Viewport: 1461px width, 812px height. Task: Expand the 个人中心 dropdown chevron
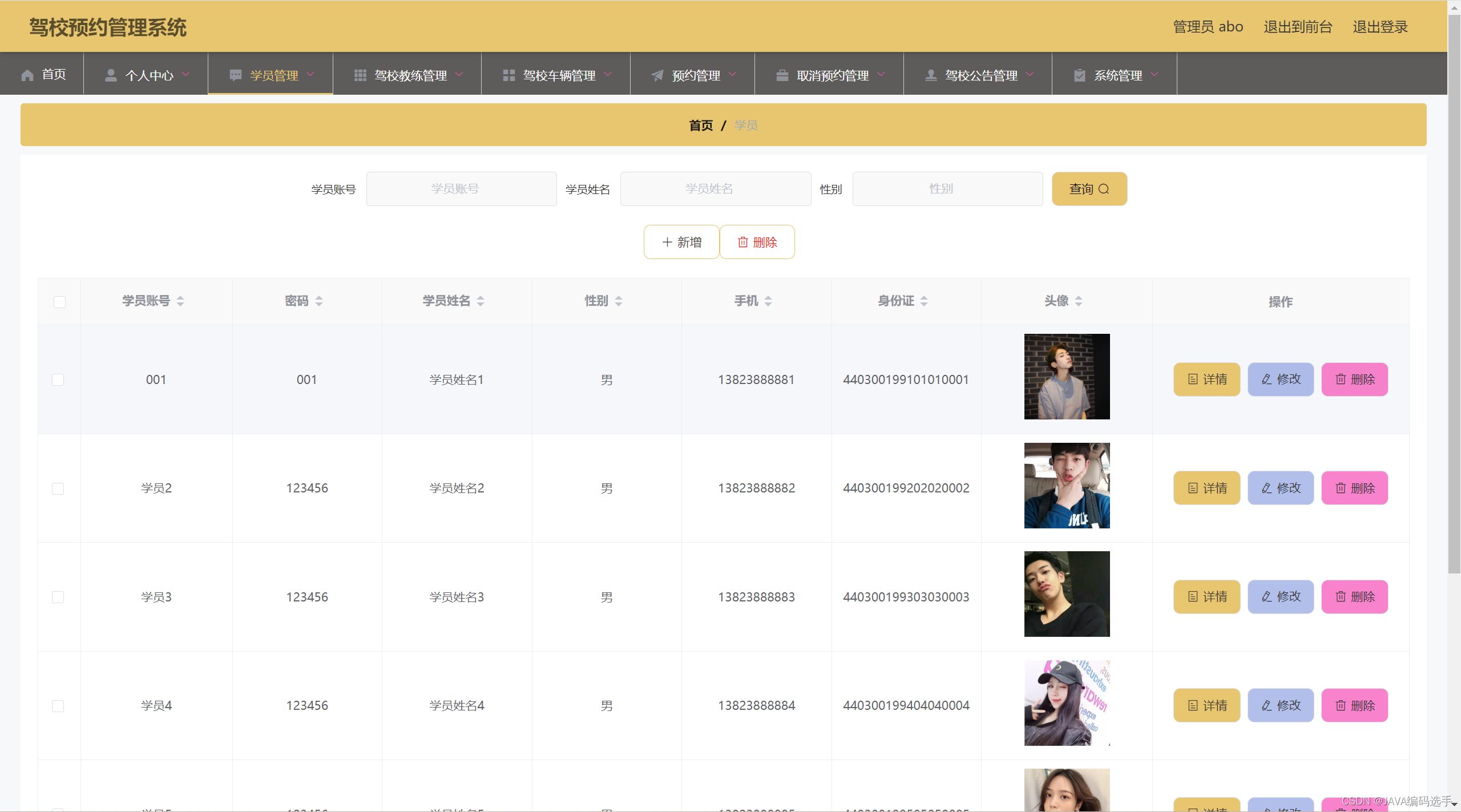[186, 75]
